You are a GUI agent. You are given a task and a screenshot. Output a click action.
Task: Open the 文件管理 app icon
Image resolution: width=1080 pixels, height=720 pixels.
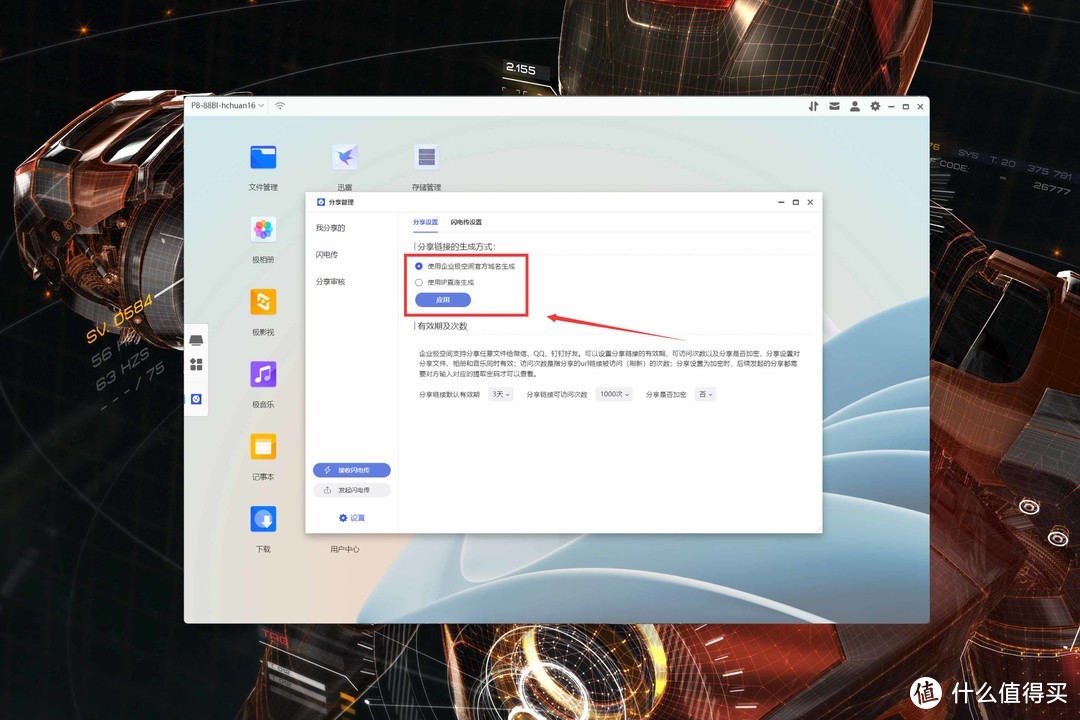pos(262,157)
